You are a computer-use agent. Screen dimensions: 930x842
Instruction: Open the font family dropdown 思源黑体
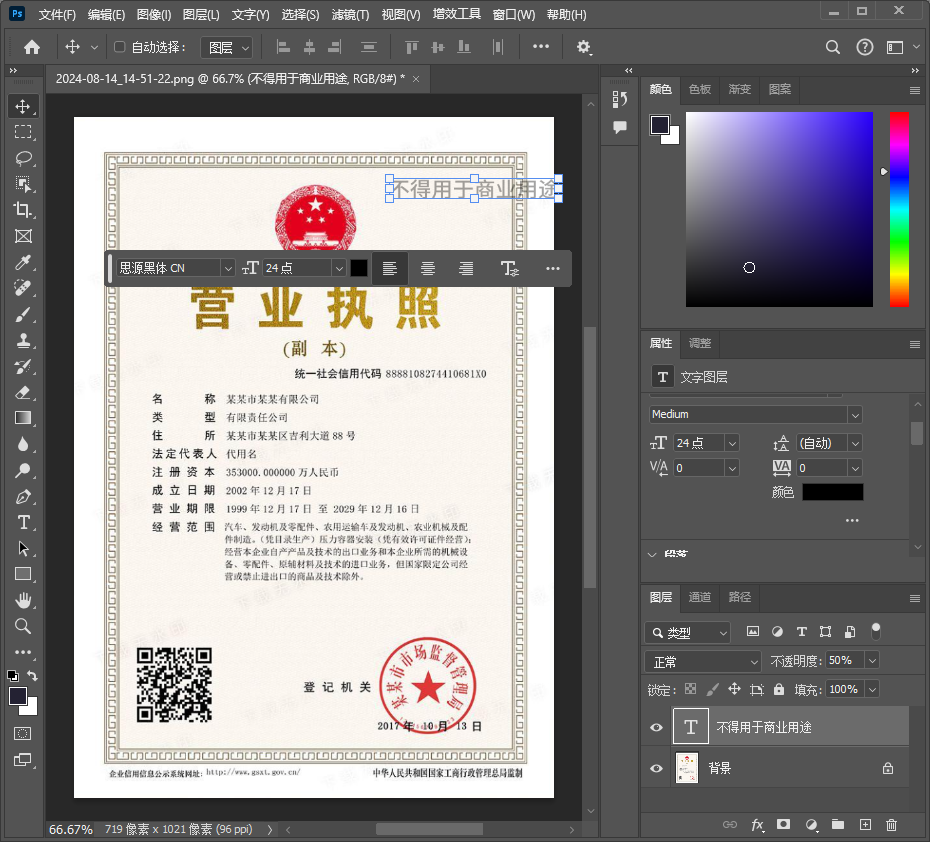click(x=175, y=268)
